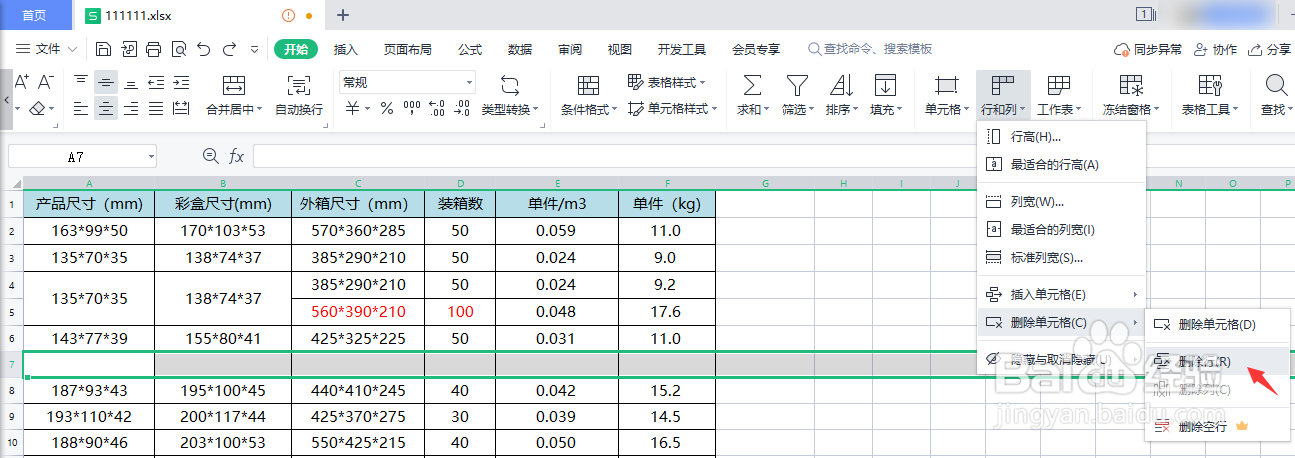
Task: Expand 插入单元格(E) submenu
Action: (1060, 295)
